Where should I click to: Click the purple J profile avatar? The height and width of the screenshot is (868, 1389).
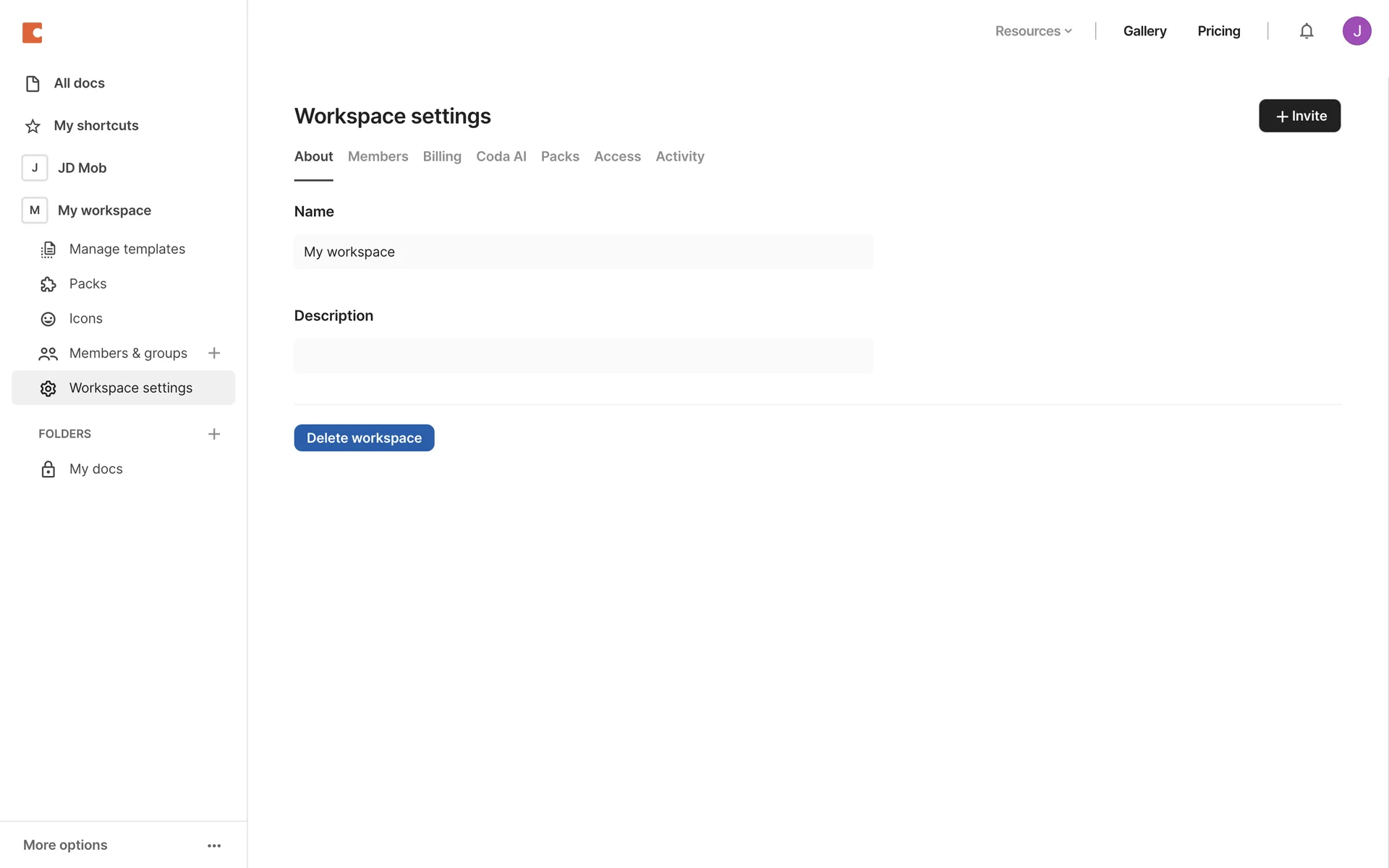[1356, 31]
